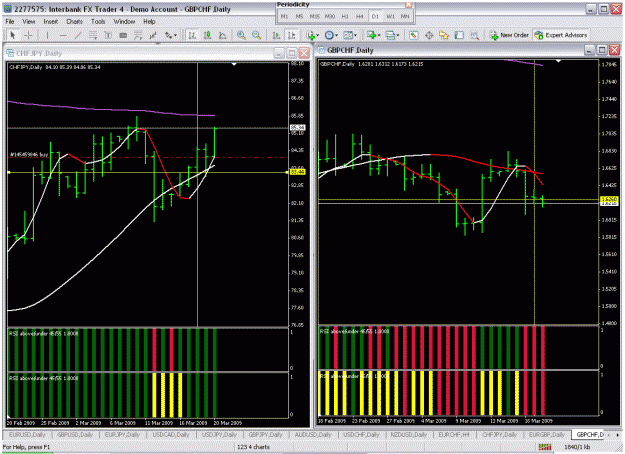
Task: Open the Data Window icon
Action: (x=429, y=35)
